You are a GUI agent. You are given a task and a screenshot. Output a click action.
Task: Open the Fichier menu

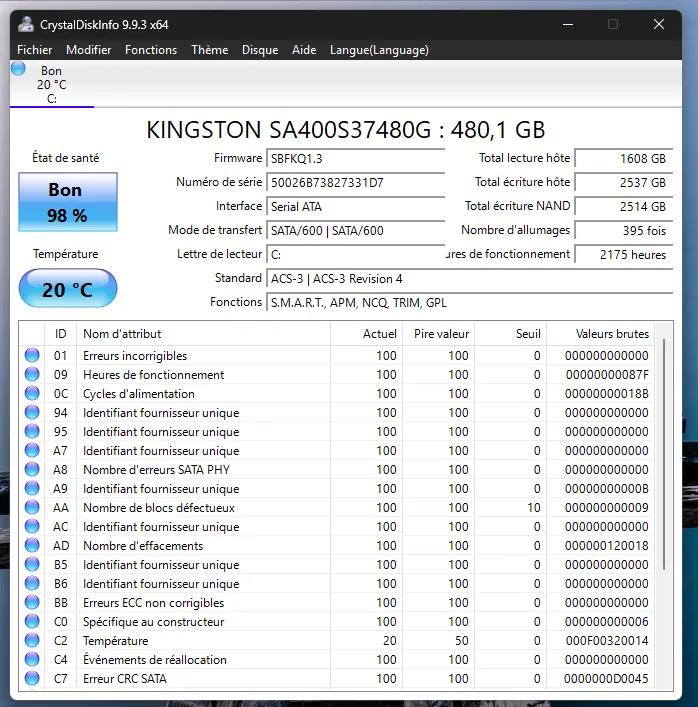coord(34,50)
